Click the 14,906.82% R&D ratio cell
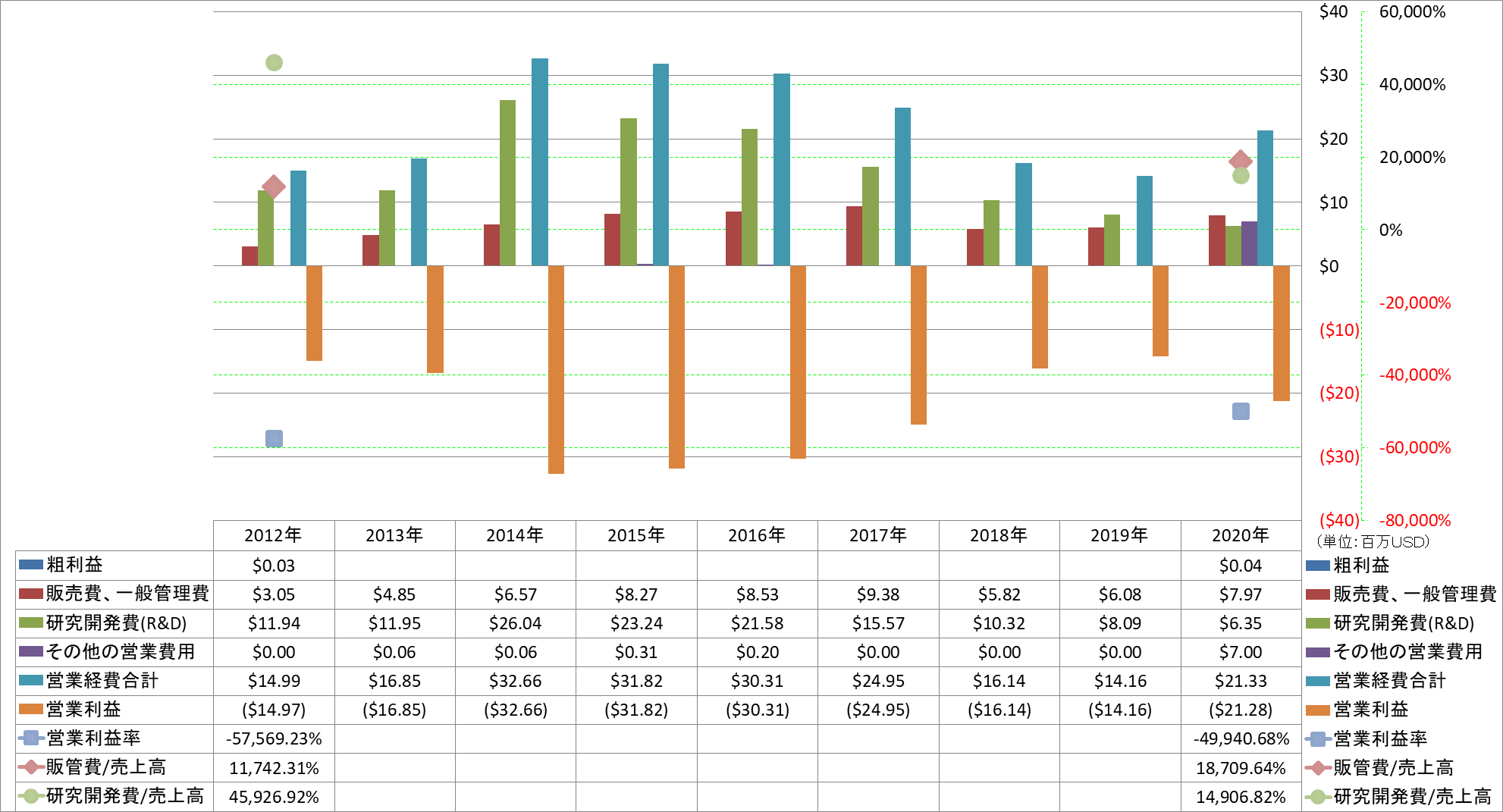This screenshot has width=1503, height=812. point(1241,797)
